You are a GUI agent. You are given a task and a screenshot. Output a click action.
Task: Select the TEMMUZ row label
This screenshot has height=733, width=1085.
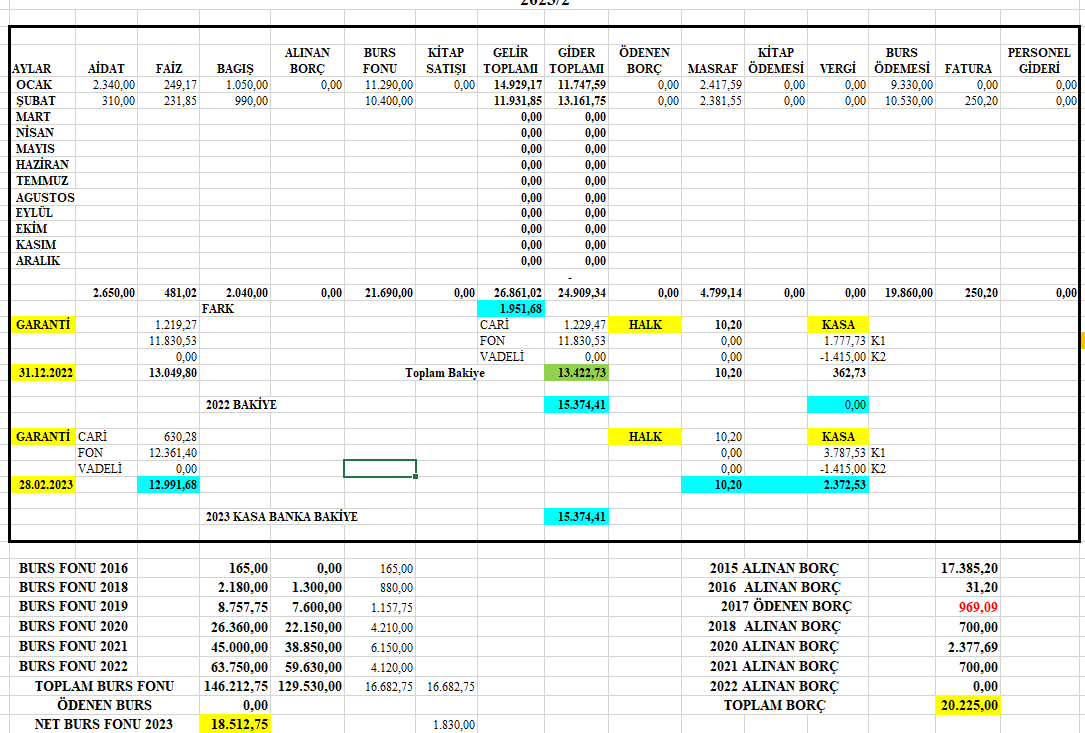click(x=42, y=181)
